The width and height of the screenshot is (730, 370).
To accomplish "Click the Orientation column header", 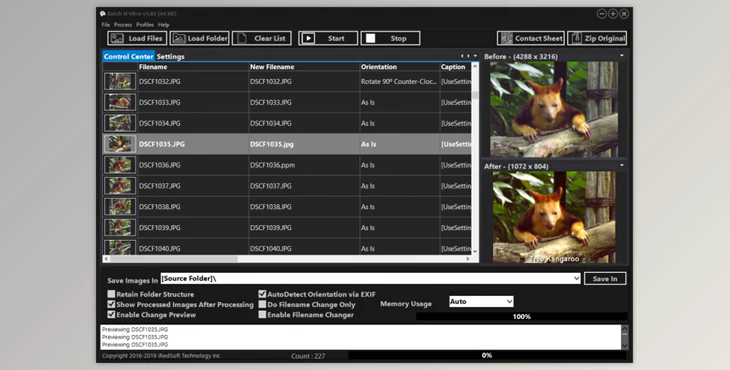I will [x=399, y=67].
